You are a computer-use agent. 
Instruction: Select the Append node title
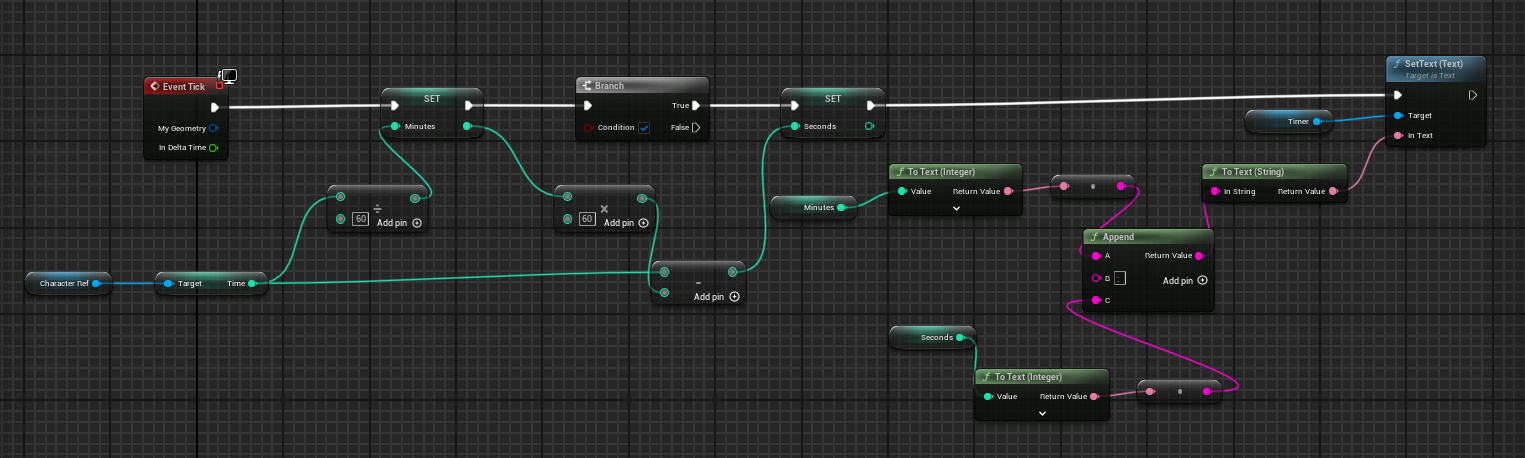click(1118, 238)
